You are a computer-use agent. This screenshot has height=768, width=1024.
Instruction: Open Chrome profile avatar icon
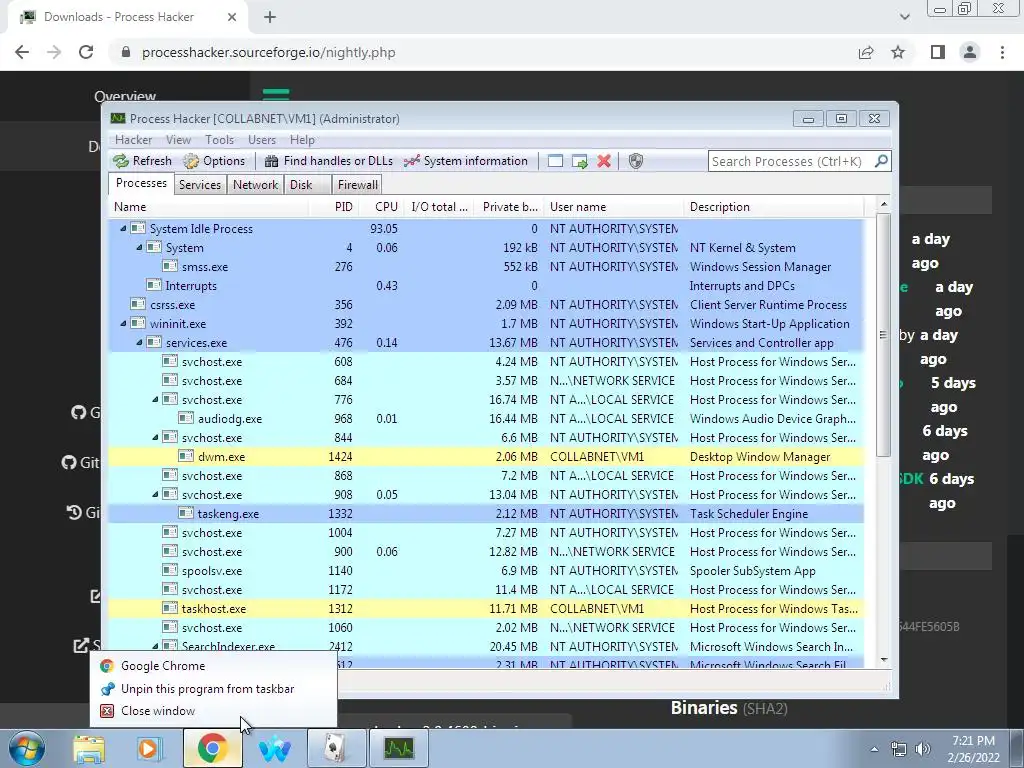(970, 52)
